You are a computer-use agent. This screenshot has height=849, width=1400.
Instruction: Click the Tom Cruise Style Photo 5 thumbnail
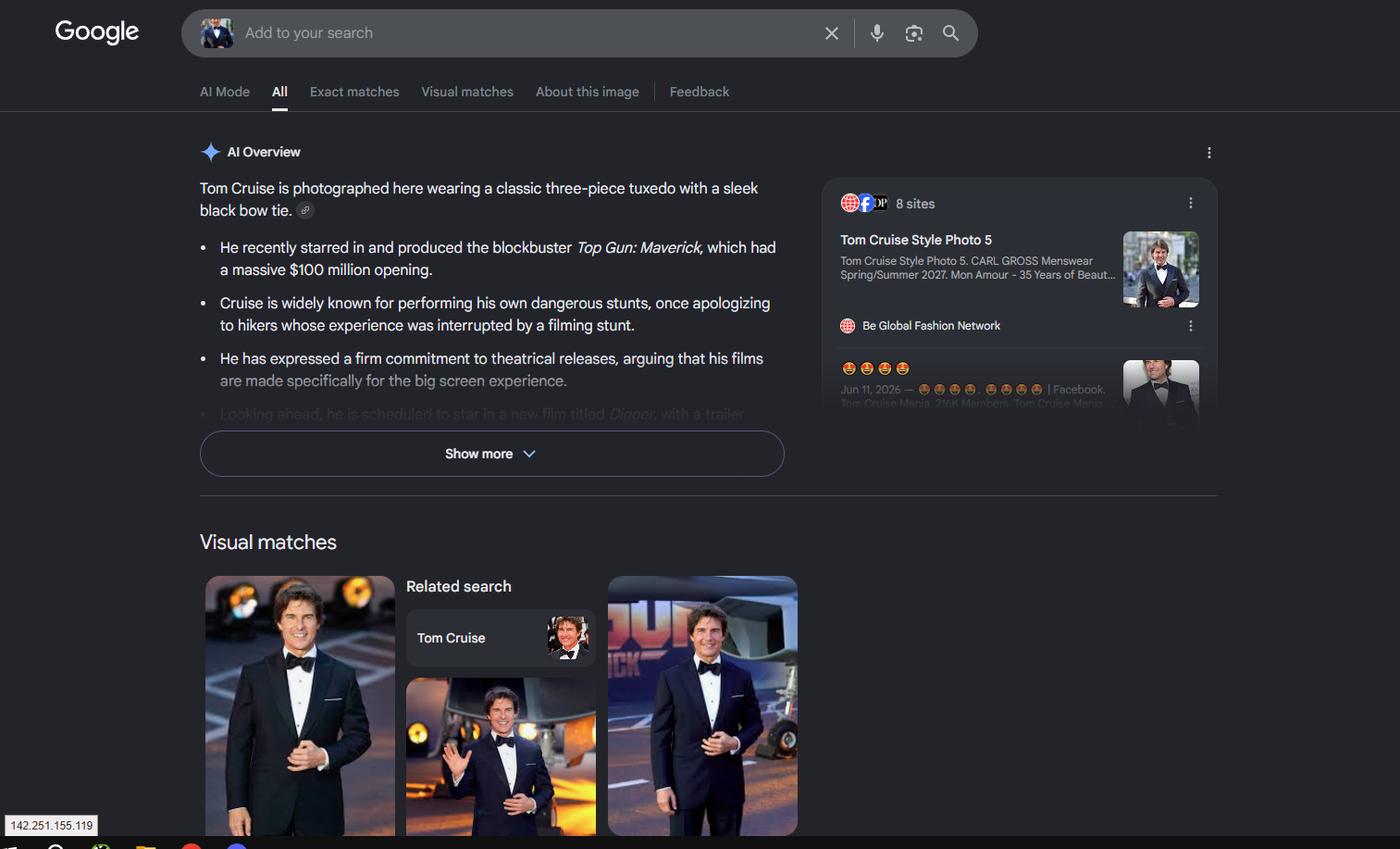[x=1161, y=269]
